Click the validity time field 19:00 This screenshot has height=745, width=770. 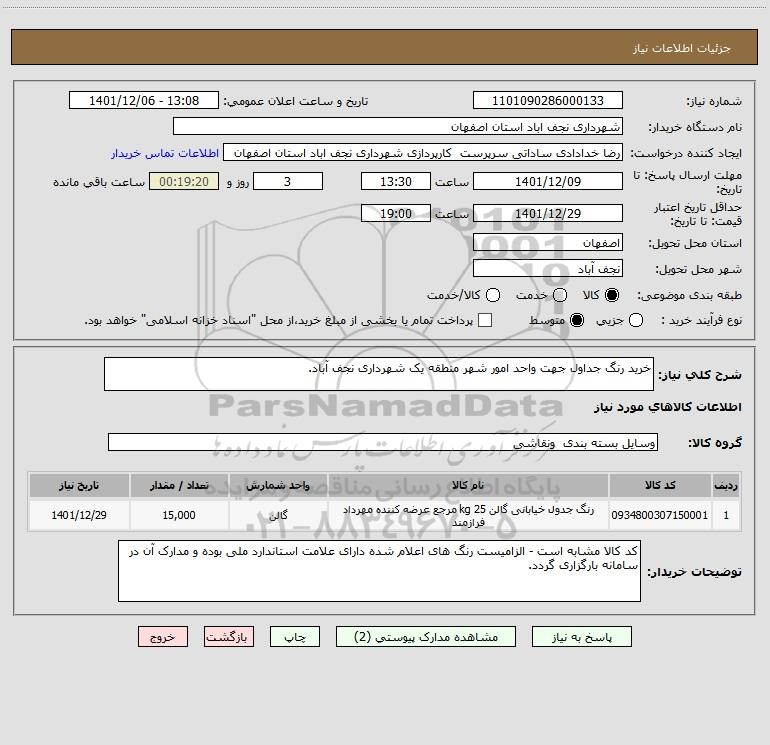click(396, 214)
